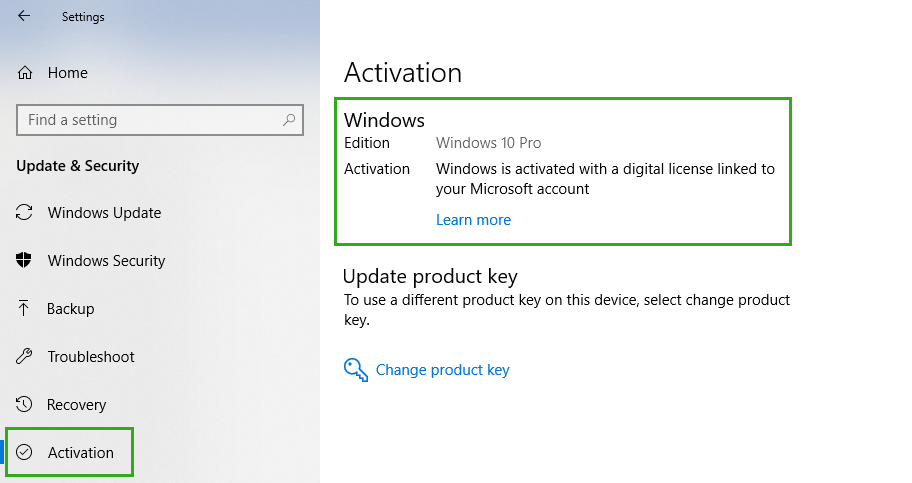Open the Learn more link
Screen dimensions: 912x483
473,220
